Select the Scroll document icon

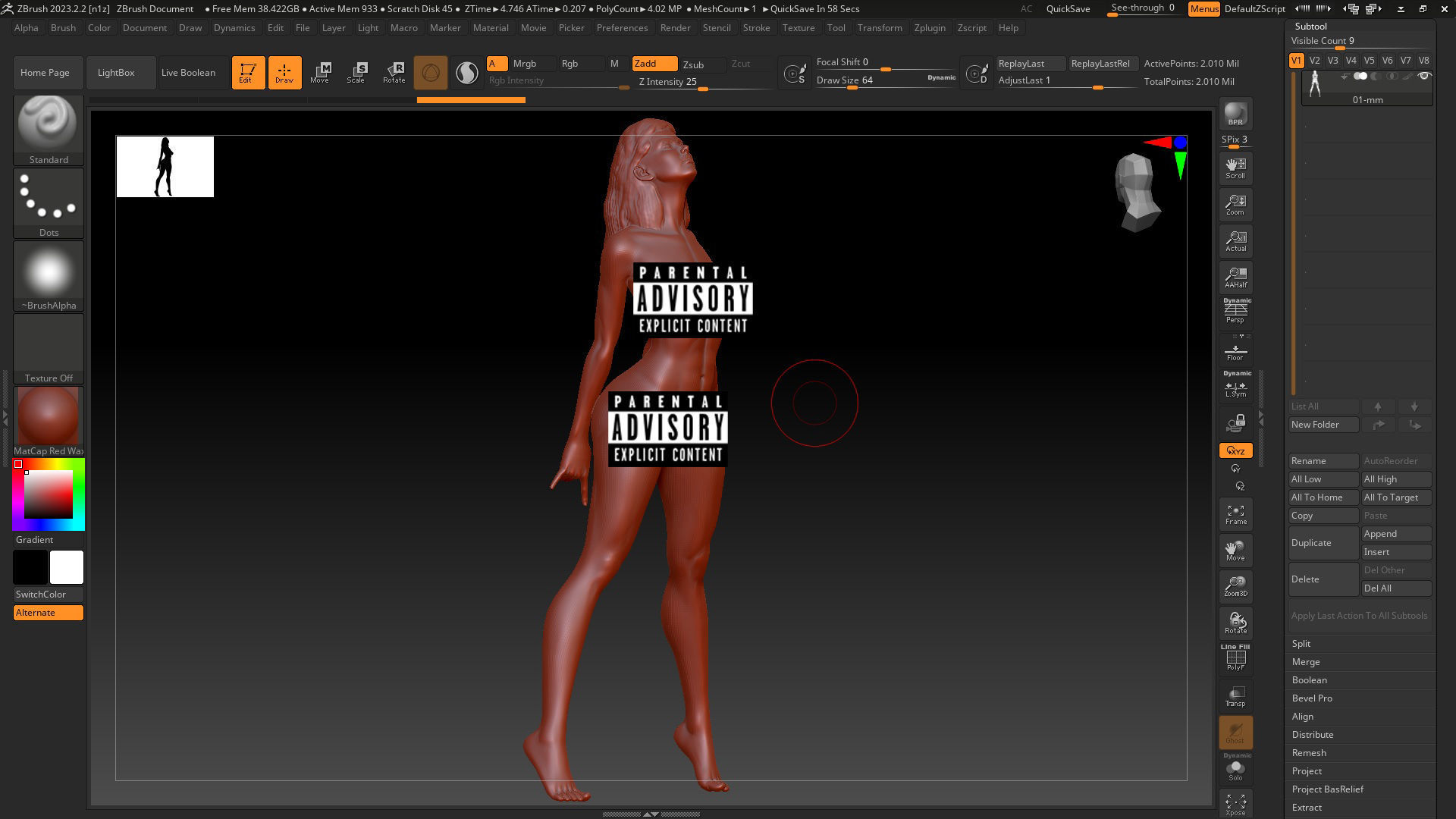pos(1235,168)
